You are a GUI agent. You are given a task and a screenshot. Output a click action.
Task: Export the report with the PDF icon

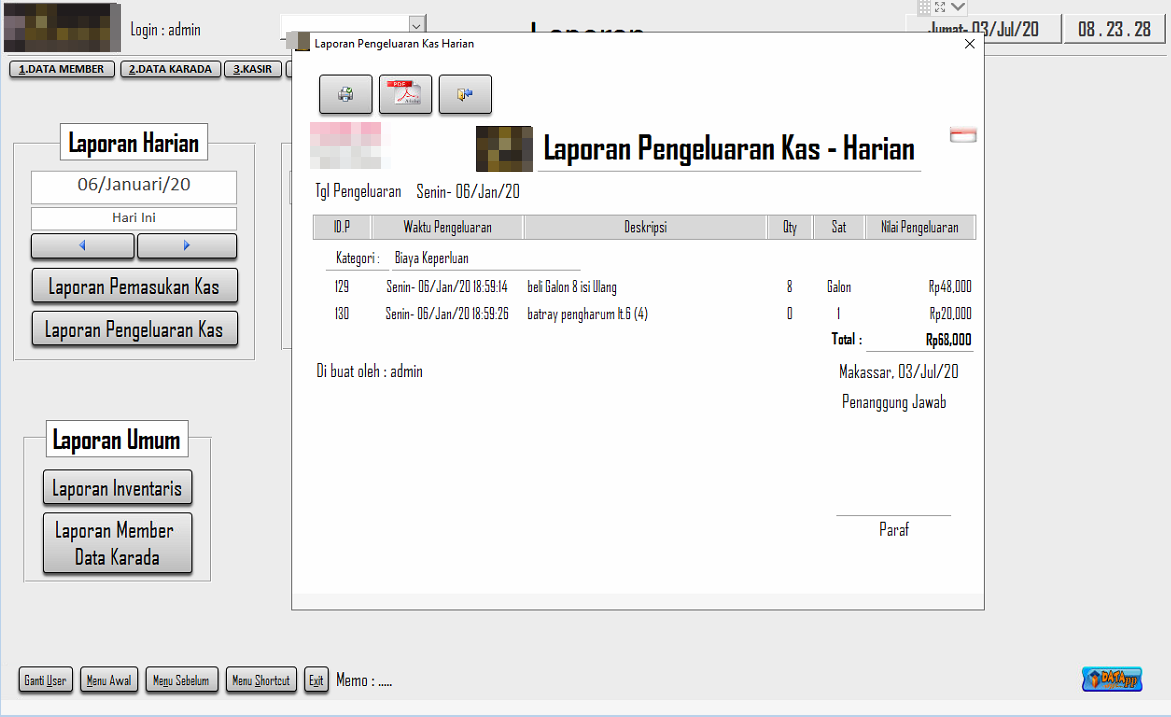coord(405,95)
